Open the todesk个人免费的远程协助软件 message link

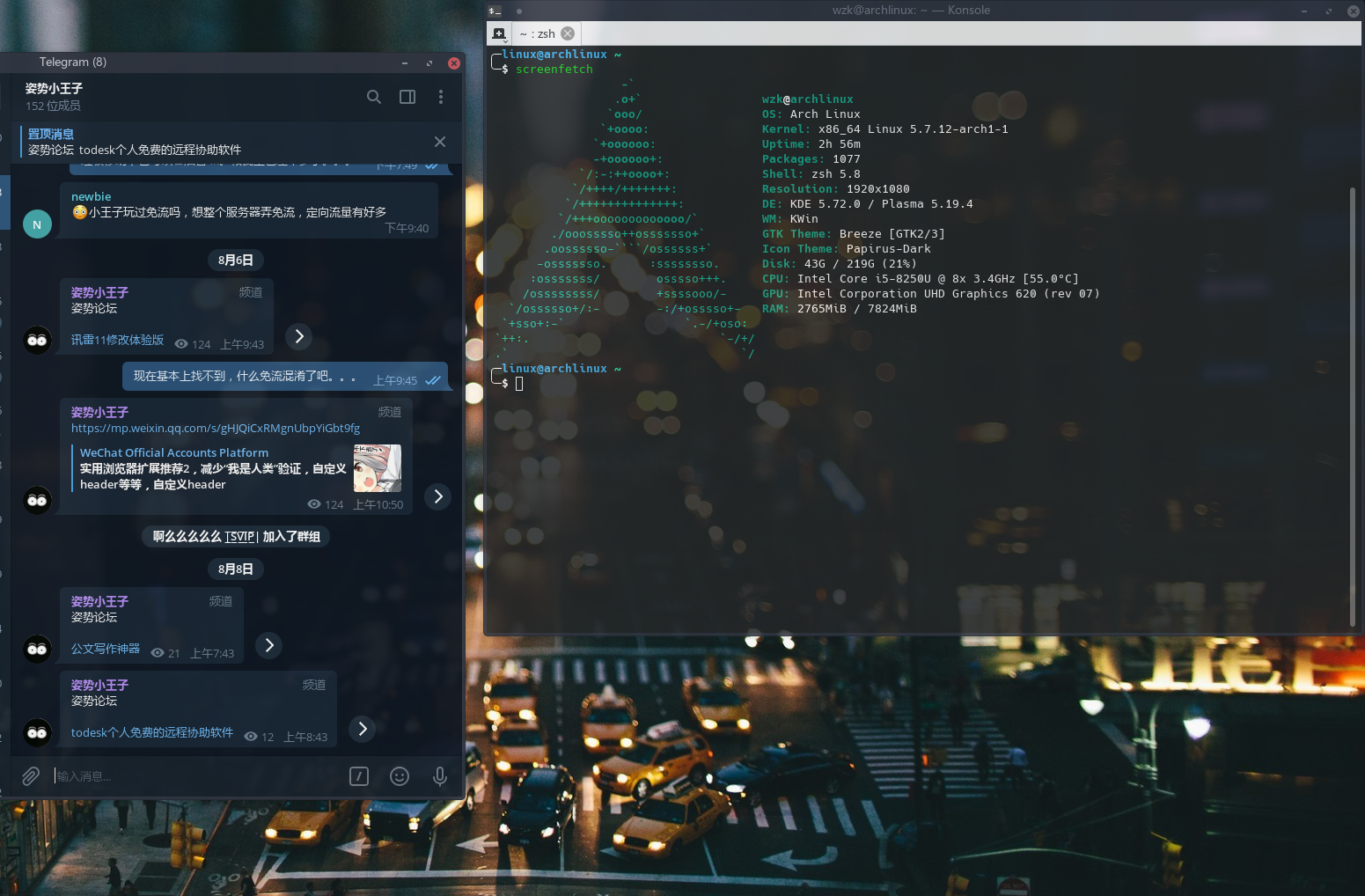[152, 732]
